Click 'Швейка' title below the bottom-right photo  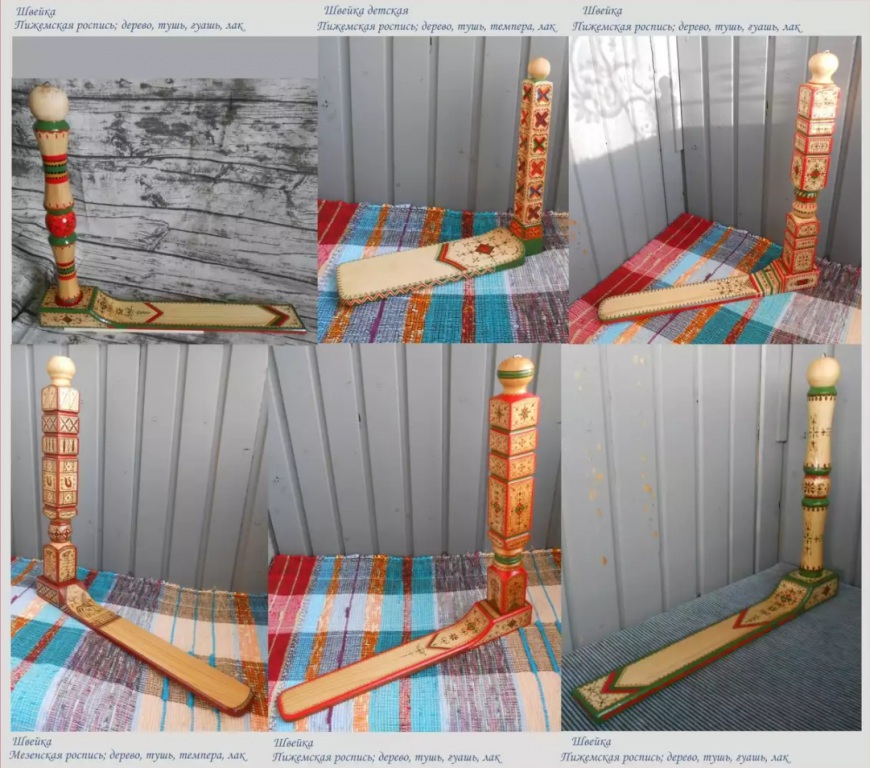pyautogui.click(x=591, y=741)
